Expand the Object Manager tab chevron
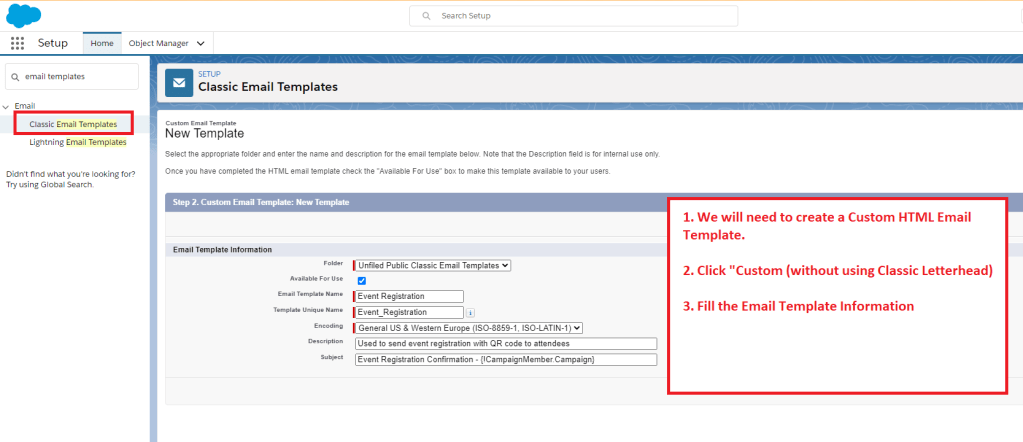This screenshot has width=1023, height=442. coord(201,44)
